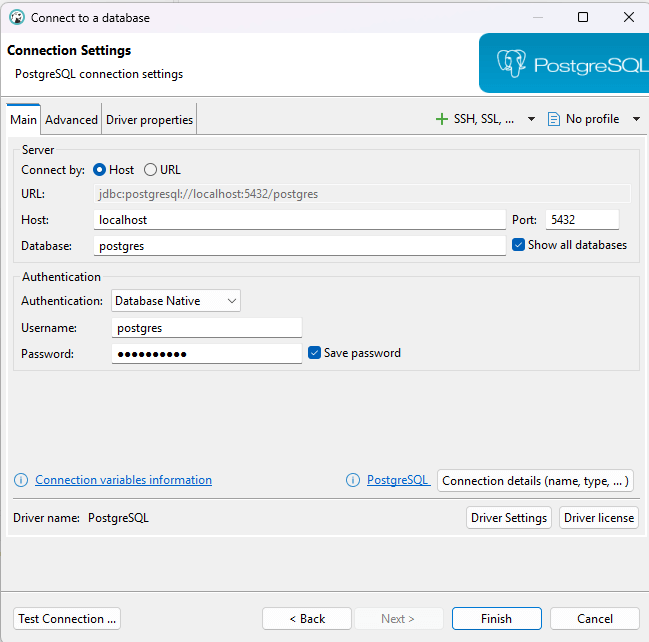The height and width of the screenshot is (642, 649).
Task: Click the info icon beside PostgreSQL link
Action: (x=353, y=480)
